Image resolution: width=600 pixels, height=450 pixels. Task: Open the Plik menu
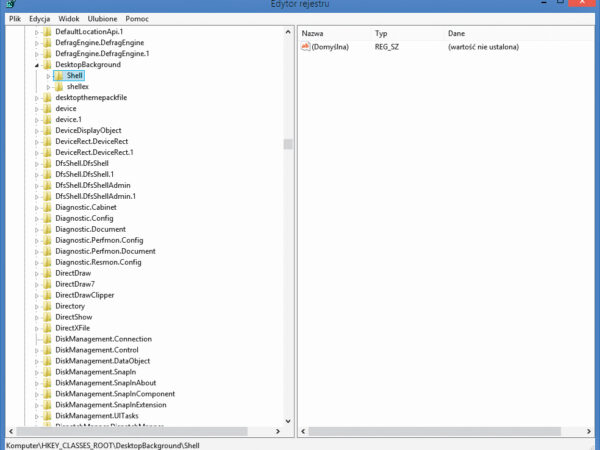(x=15, y=19)
